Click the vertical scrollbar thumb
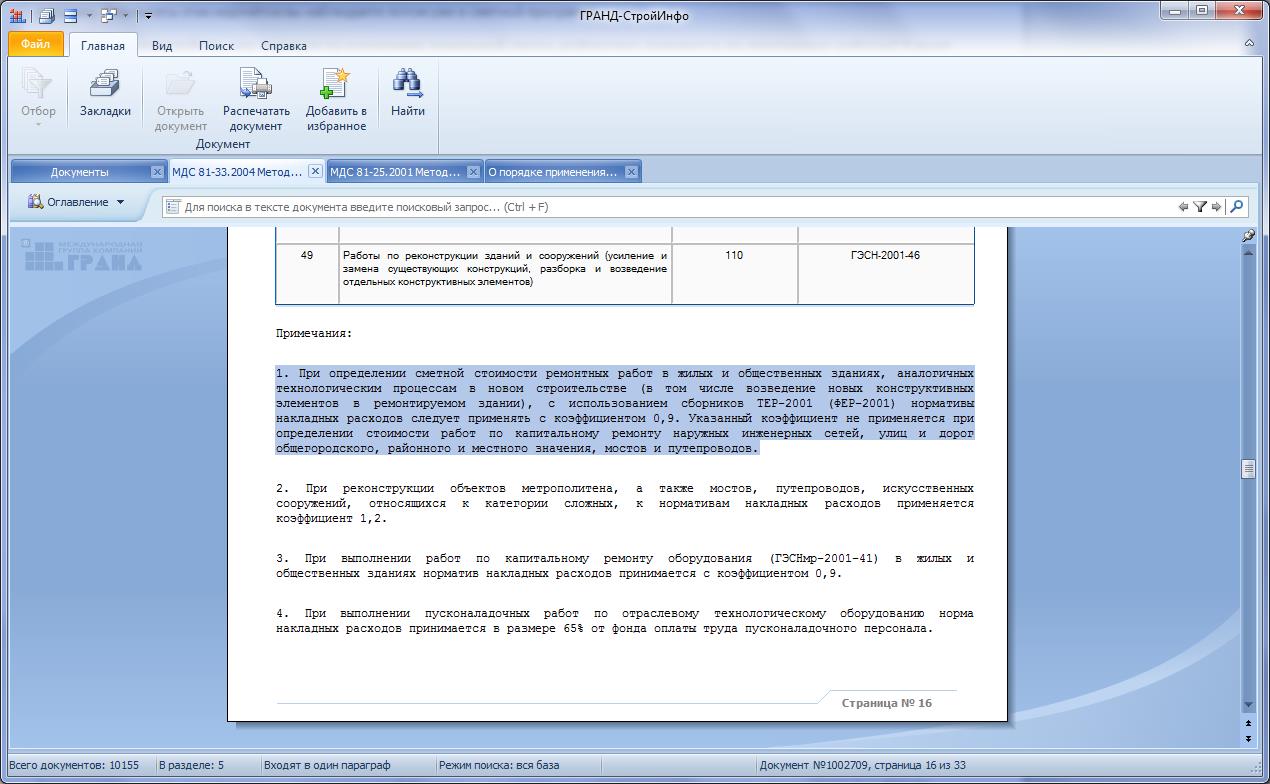The image size is (1270, 784). (x=1248, y=469)
